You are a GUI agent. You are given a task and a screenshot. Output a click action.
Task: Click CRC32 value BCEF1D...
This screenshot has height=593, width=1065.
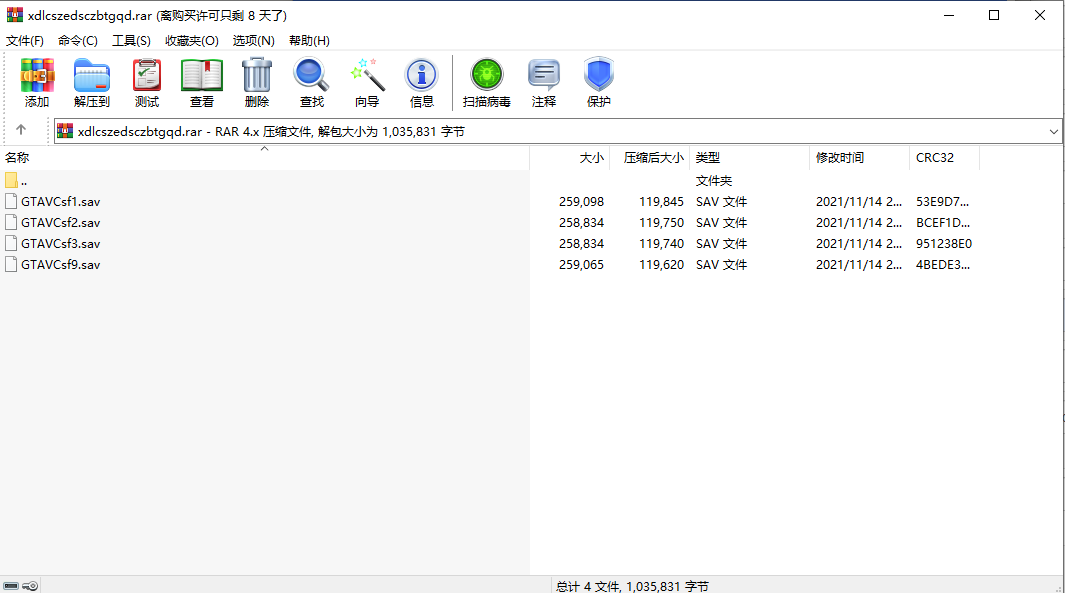pyautogui.click(x=943, y=223)
